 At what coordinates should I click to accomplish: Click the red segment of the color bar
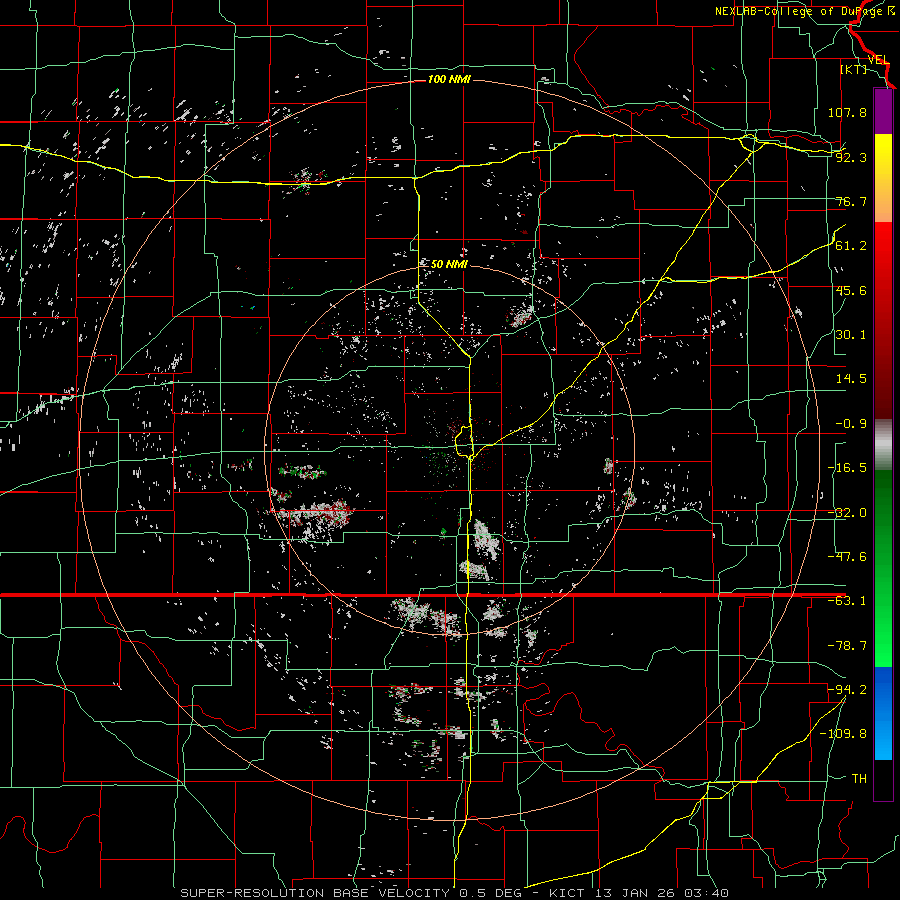coord(883,320)
